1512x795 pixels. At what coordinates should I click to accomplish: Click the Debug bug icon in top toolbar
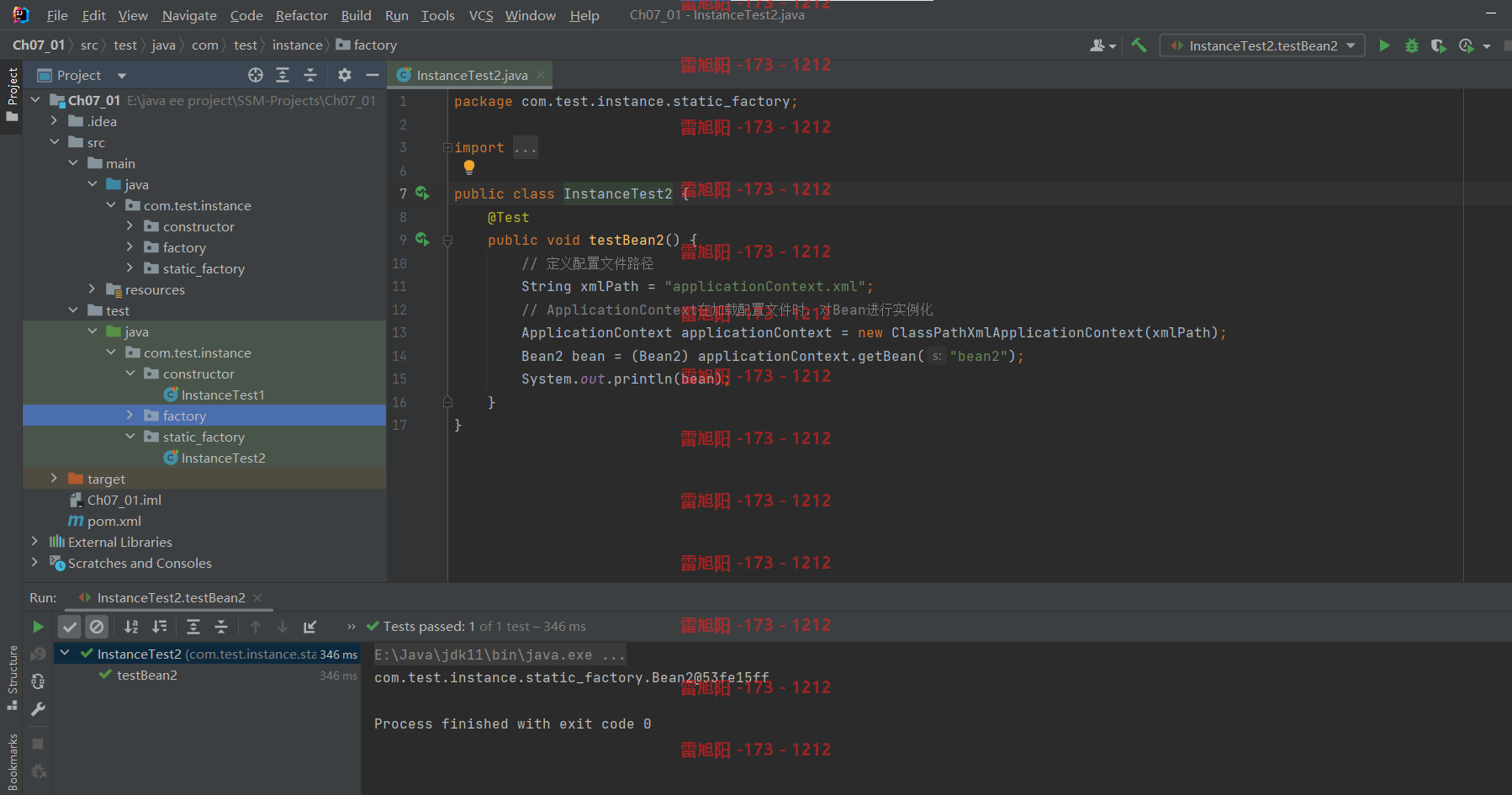[1412, 45]
